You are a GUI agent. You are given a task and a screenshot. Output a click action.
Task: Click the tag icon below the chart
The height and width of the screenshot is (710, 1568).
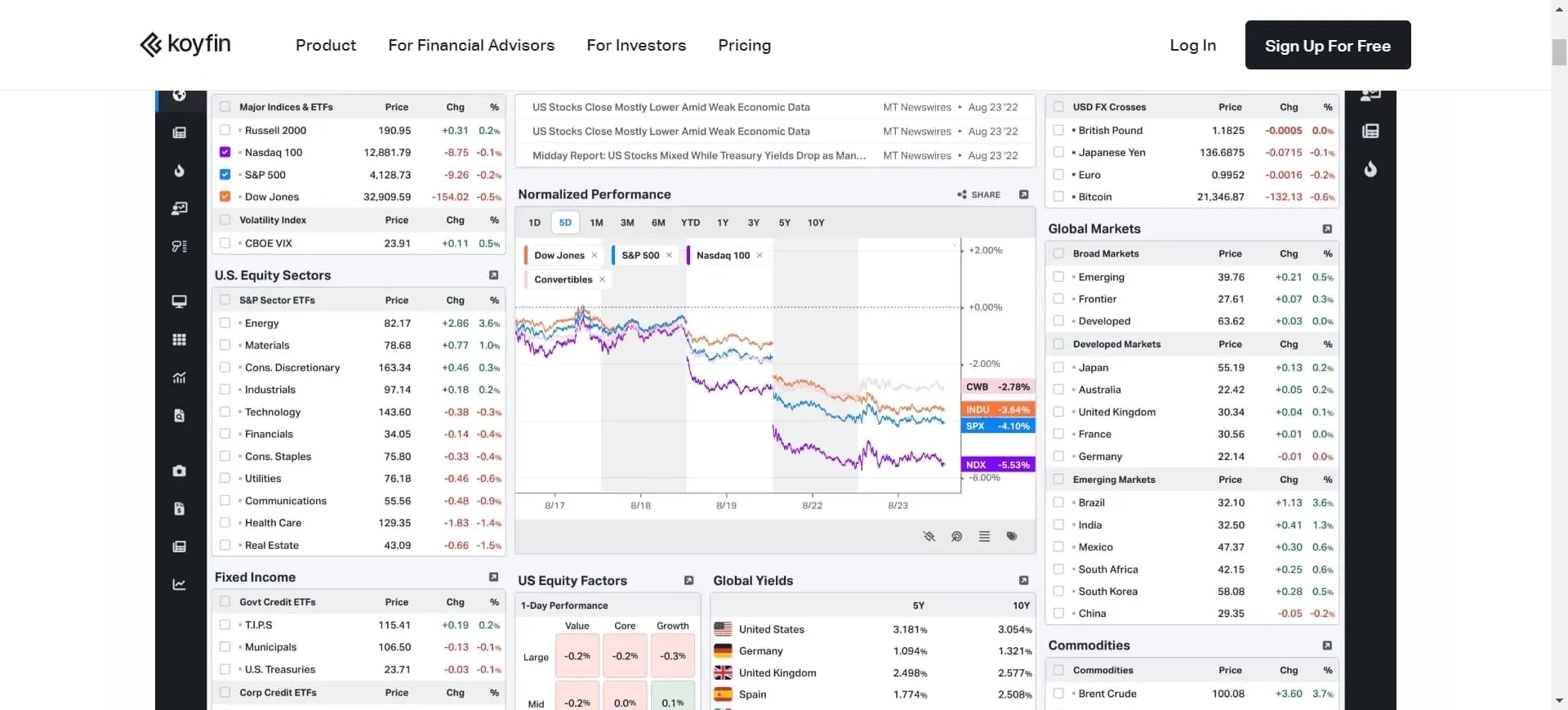click(1012, 537)
